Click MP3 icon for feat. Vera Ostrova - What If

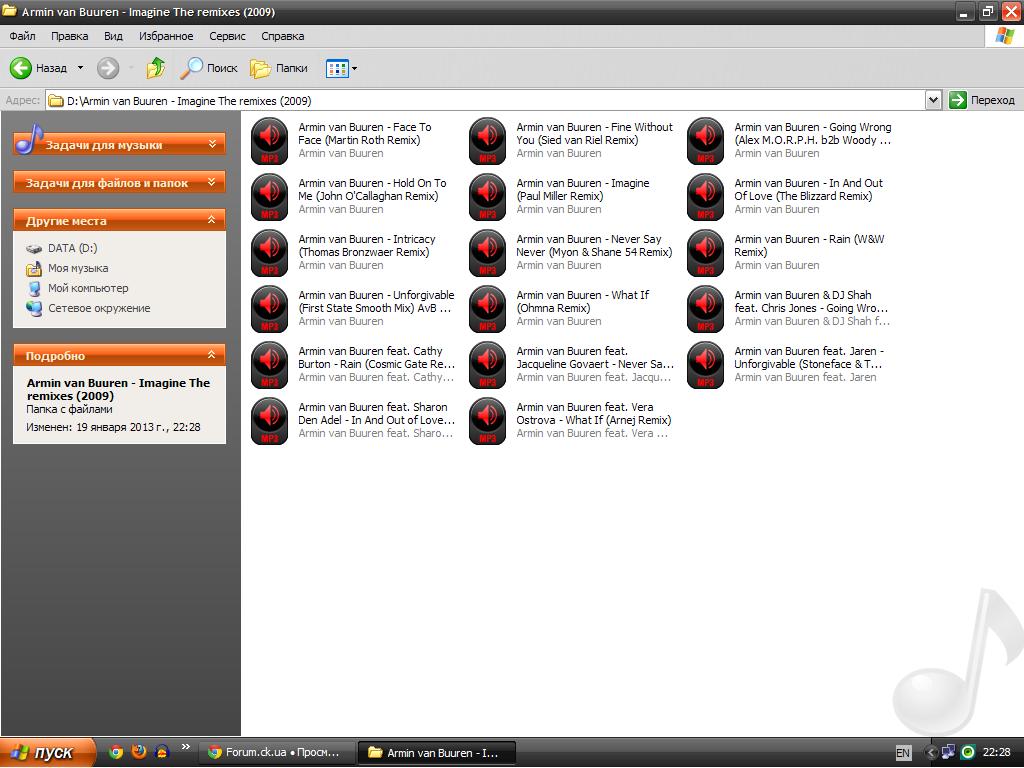pos(488,421)
